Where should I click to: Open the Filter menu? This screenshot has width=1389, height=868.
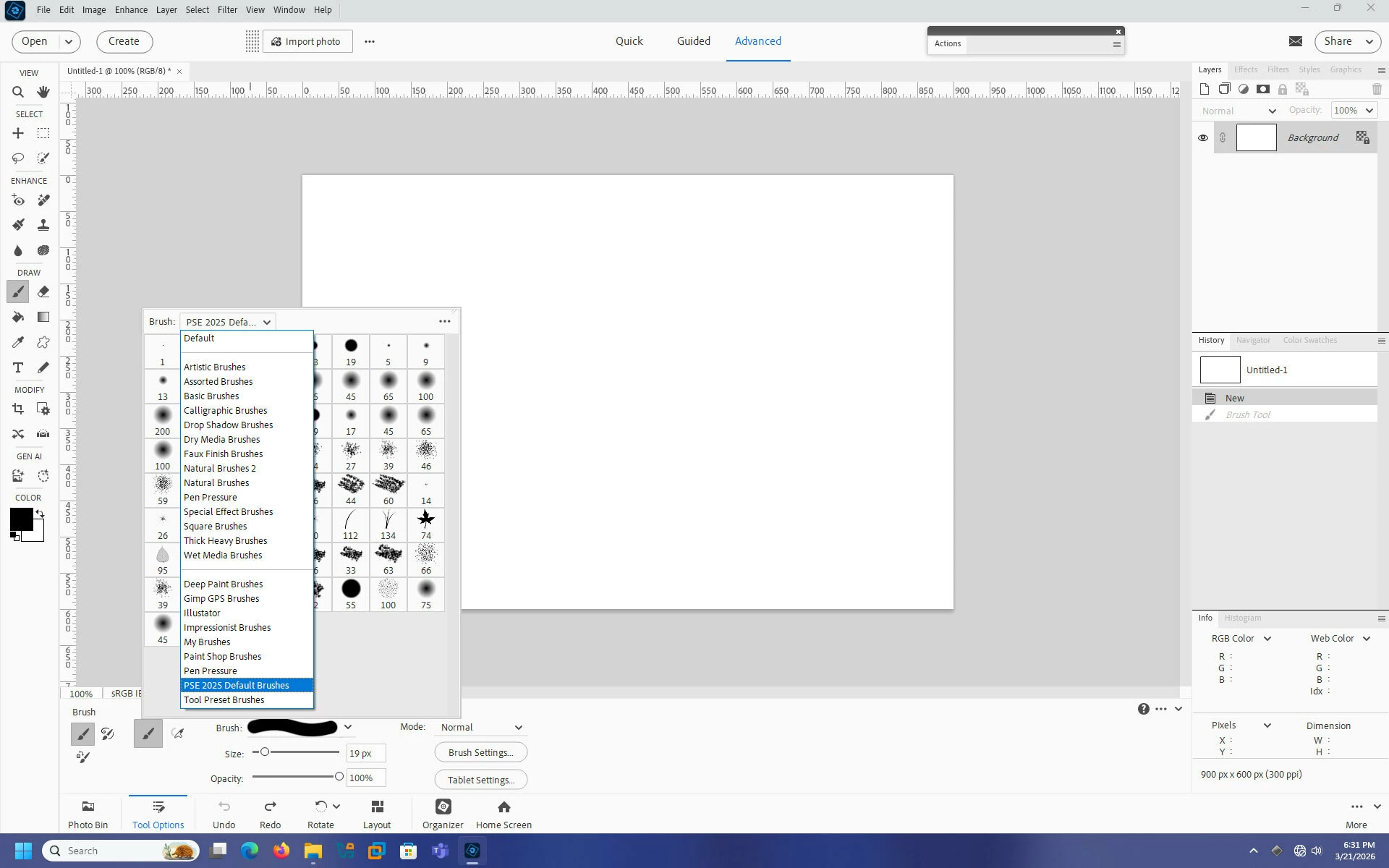pyautogui.click(x=227, y=10)
